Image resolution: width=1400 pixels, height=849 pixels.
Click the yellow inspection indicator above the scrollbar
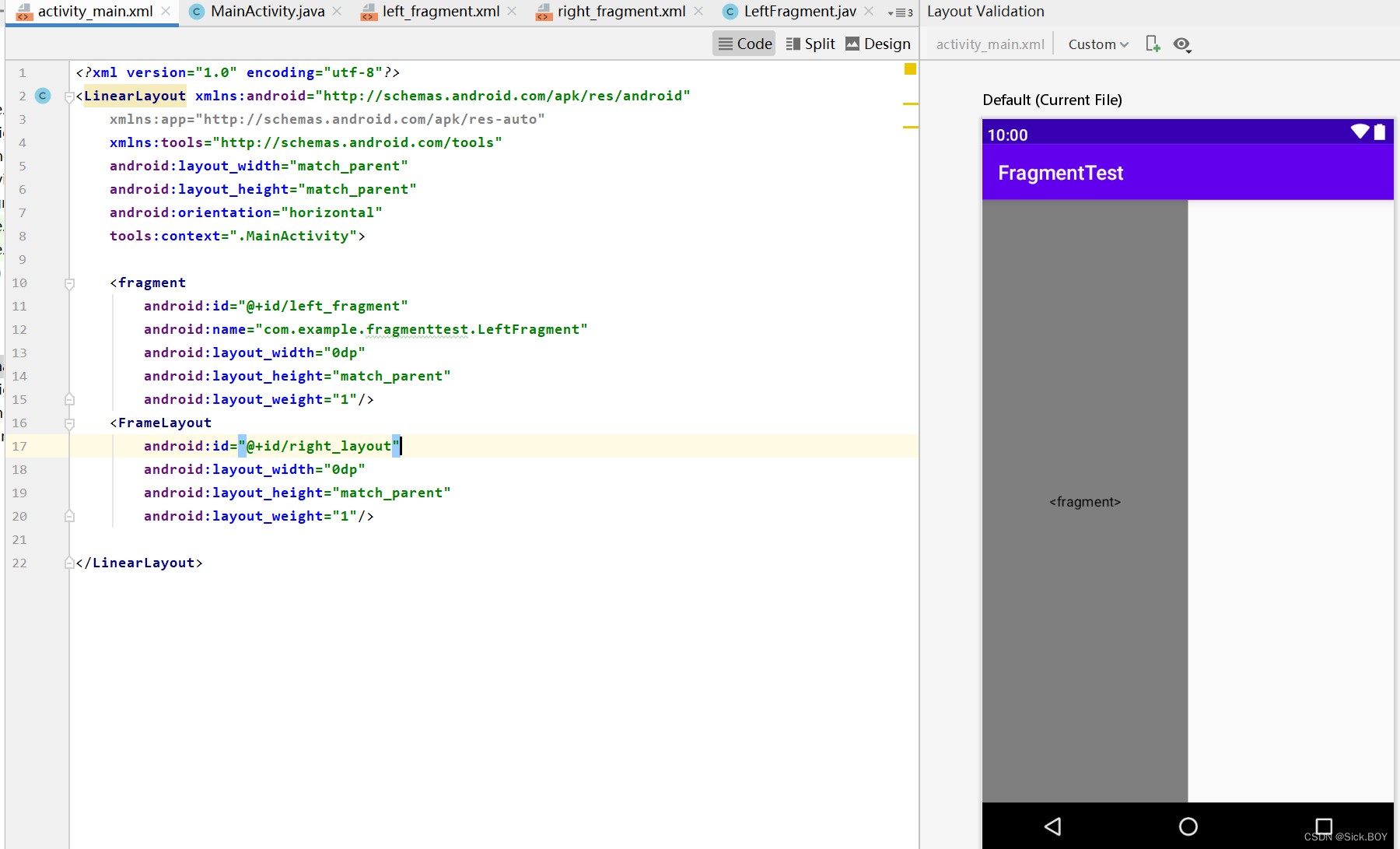click(x=910, y=69)
